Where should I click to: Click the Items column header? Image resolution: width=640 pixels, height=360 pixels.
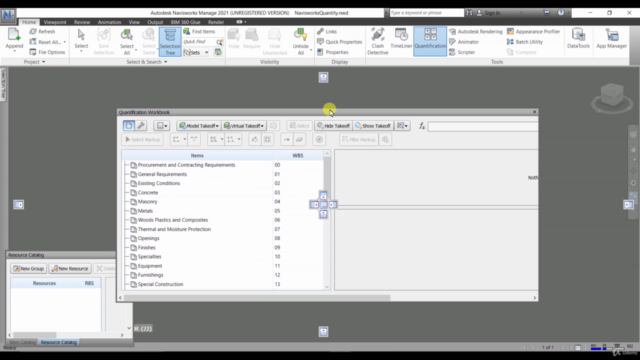(197, 156)
